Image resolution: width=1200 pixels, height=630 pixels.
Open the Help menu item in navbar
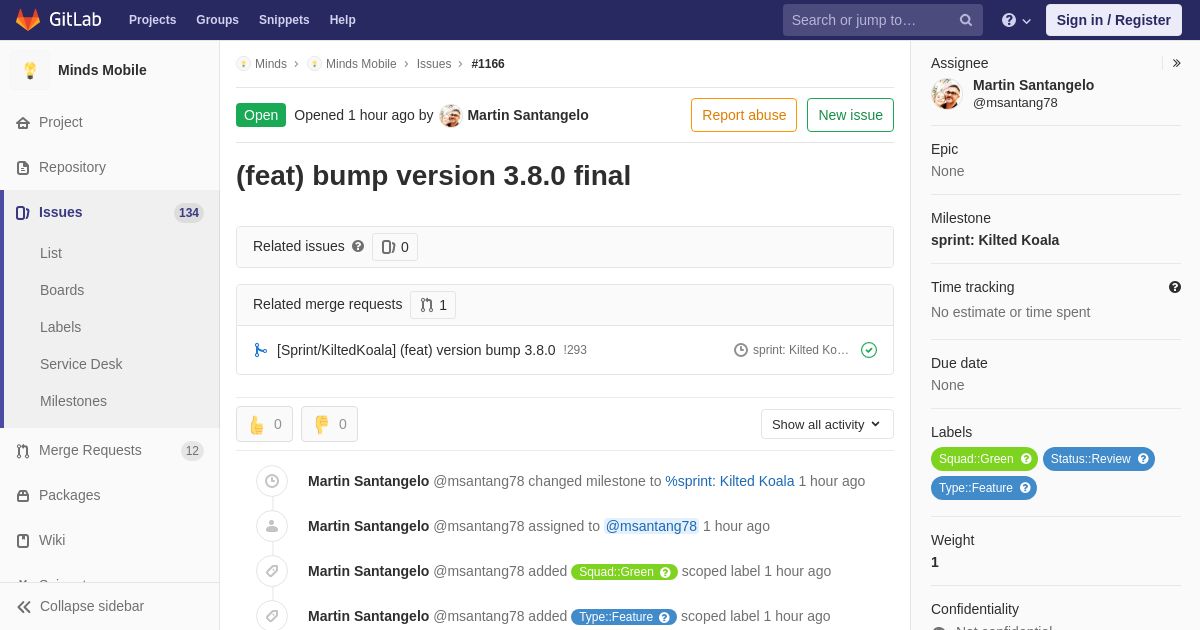(343, 20)
